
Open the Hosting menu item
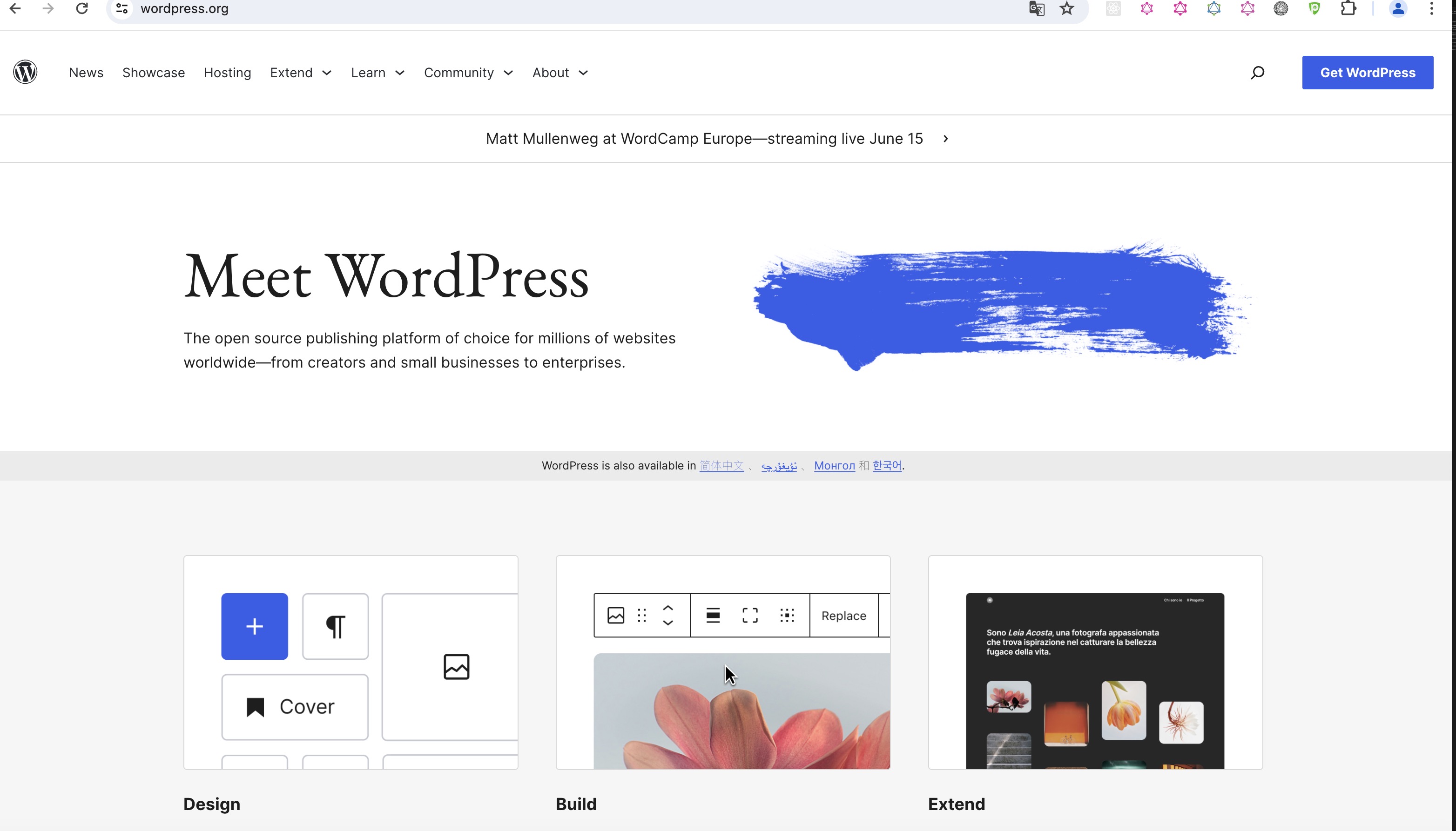tap(227, 73)
